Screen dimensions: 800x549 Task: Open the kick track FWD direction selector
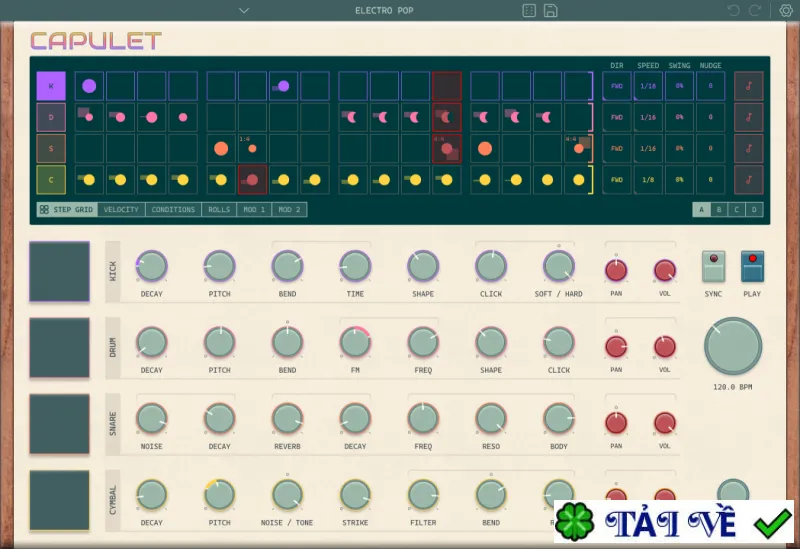pos(617,86)
